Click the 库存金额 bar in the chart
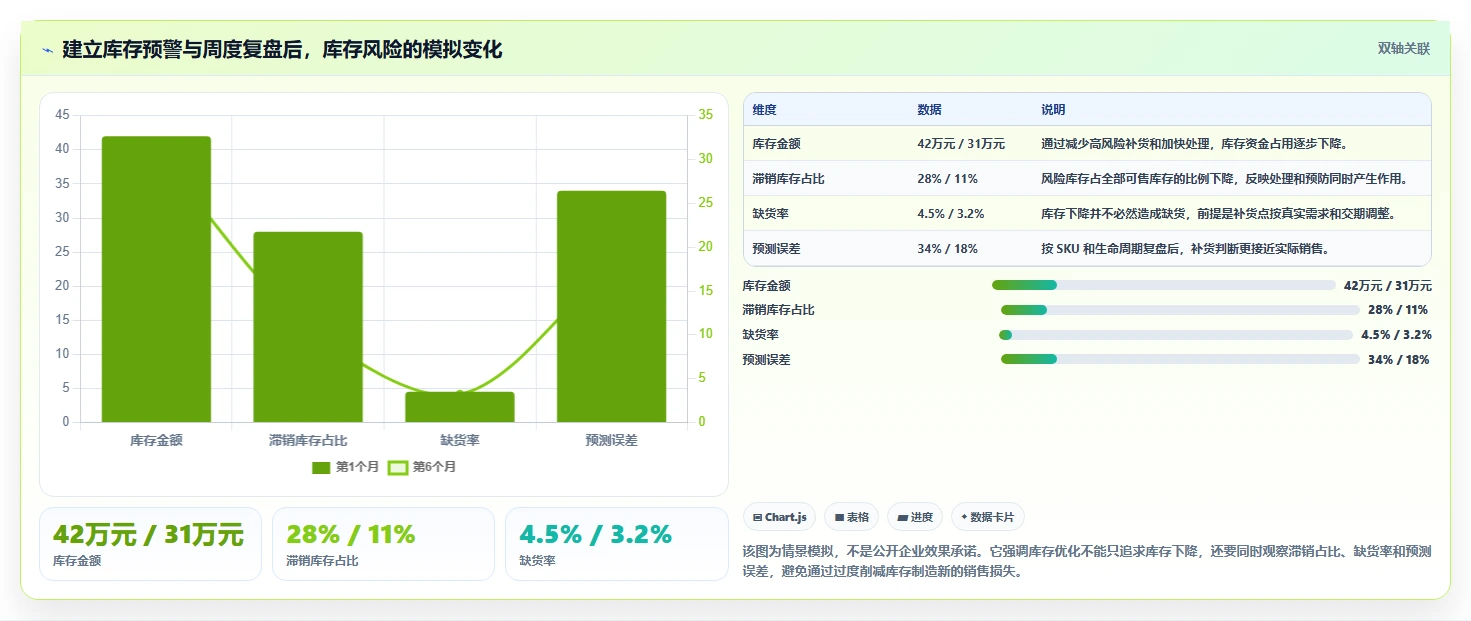The image size is (1471, 621). pos(156,279)
